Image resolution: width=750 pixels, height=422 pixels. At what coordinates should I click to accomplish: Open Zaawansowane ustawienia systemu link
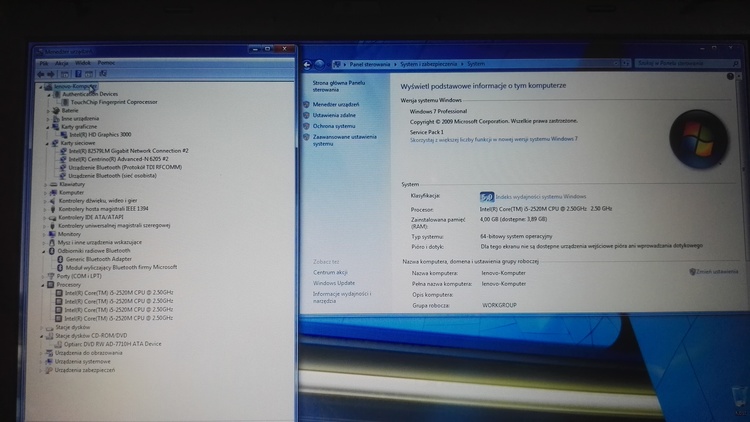pos(344,140)
